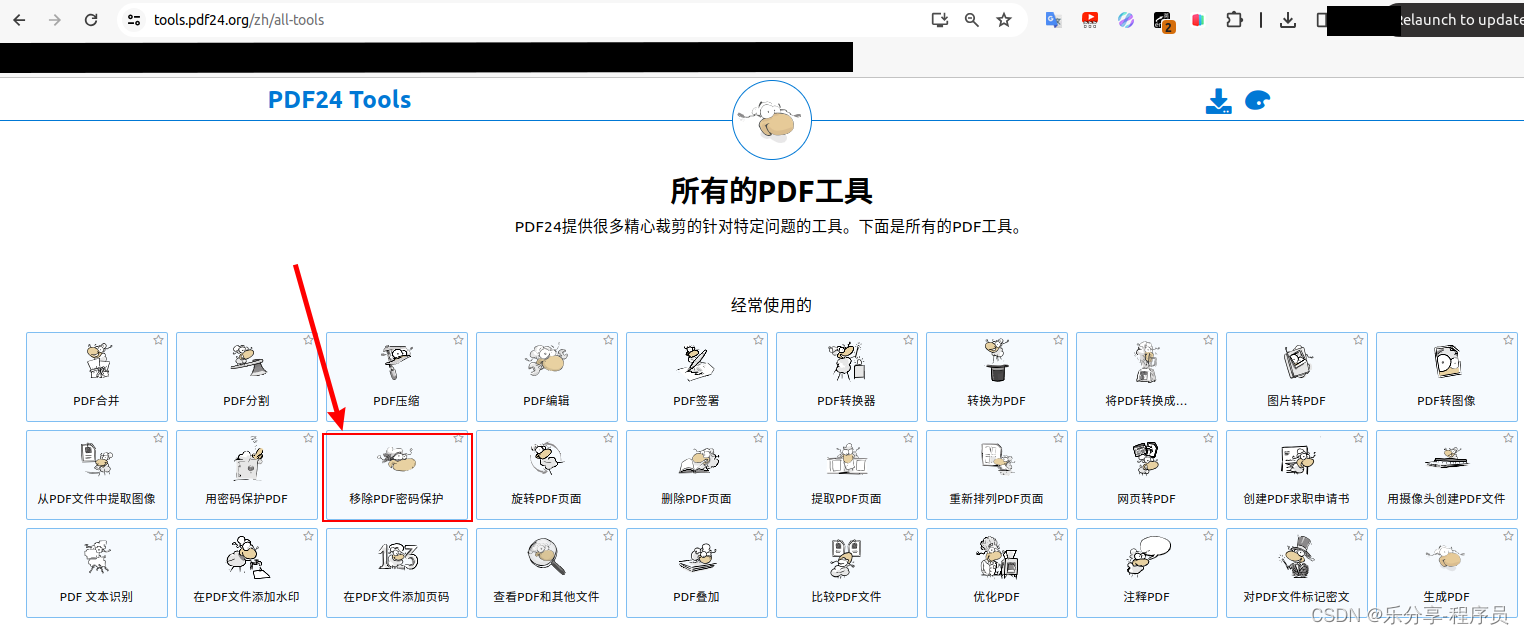Viewport: 1524px width, 634px height.
Task: Click Relaunch to update button
Action: 1460,20
